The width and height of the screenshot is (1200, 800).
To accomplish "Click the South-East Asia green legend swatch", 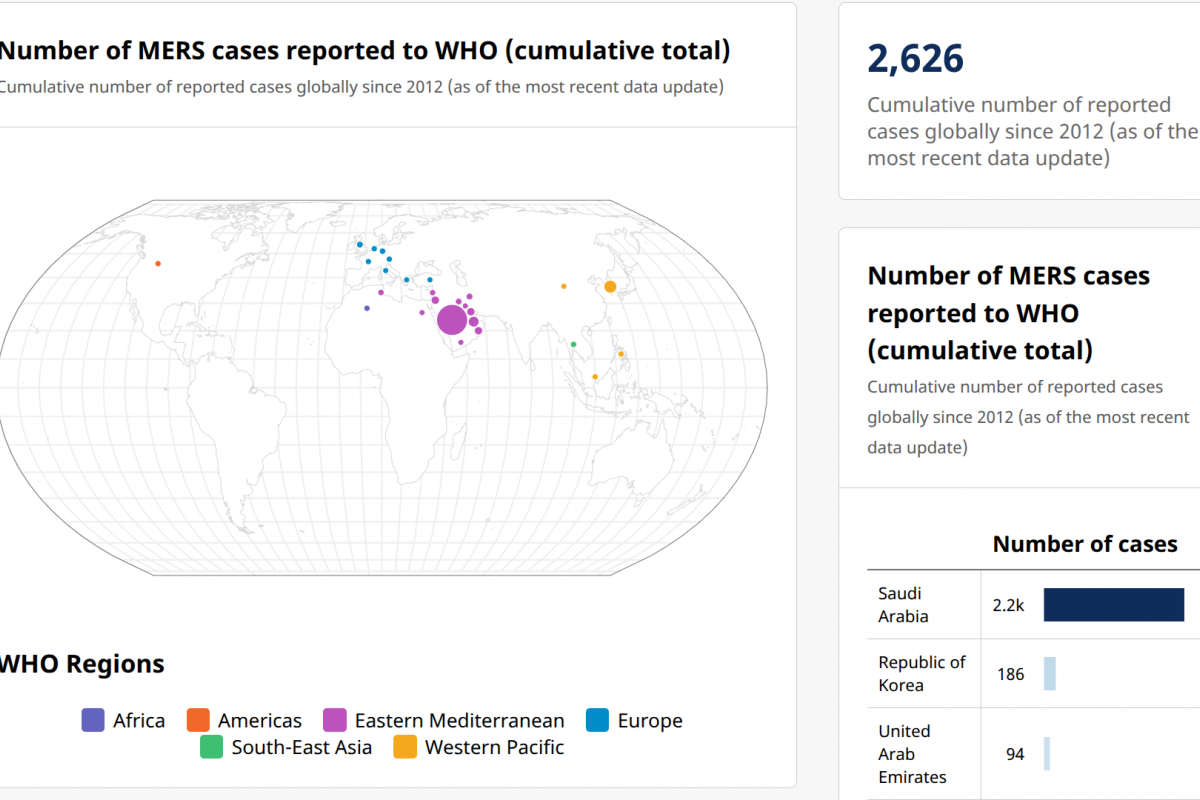I will point(211,747).
